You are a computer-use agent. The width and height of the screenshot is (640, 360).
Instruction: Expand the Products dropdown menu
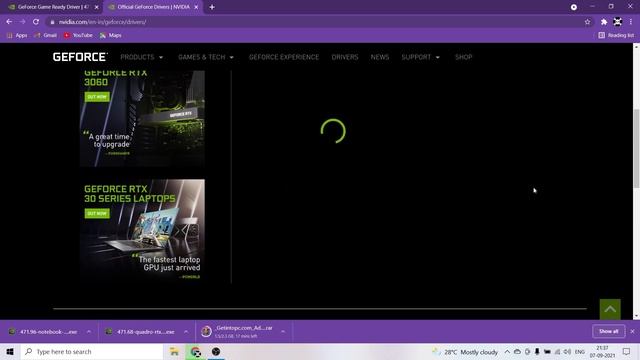tap(142, 57)
